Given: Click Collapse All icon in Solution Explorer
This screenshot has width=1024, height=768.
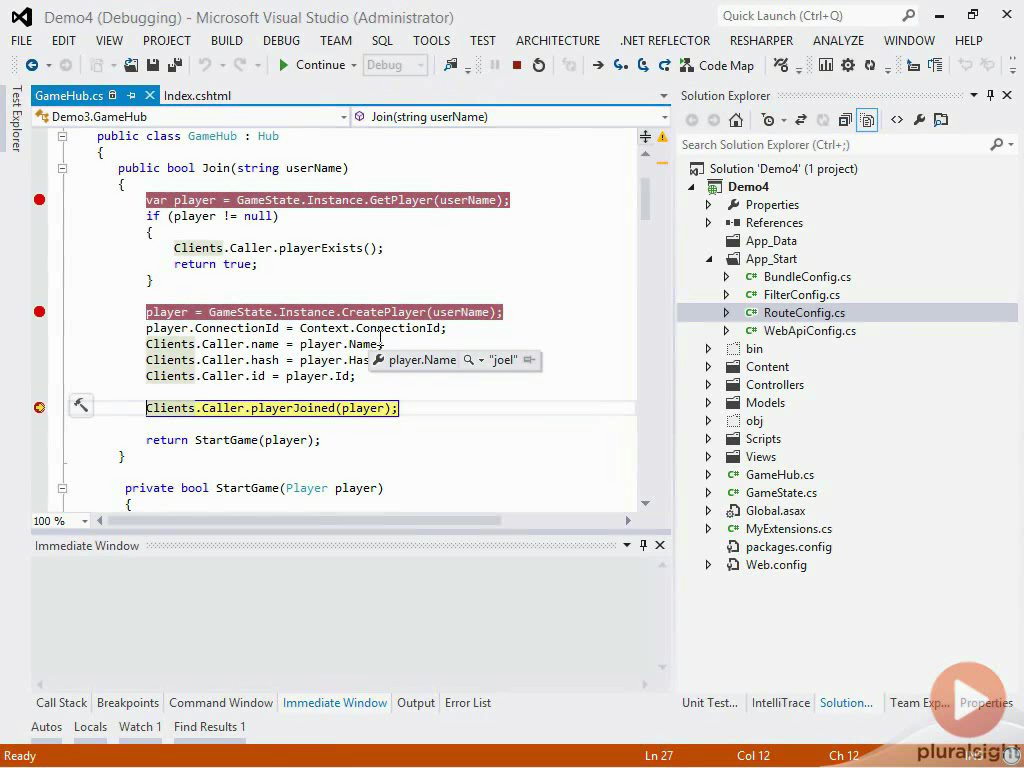Looking at the screenshot, I should pyautogui.click(x=845, y=120).
